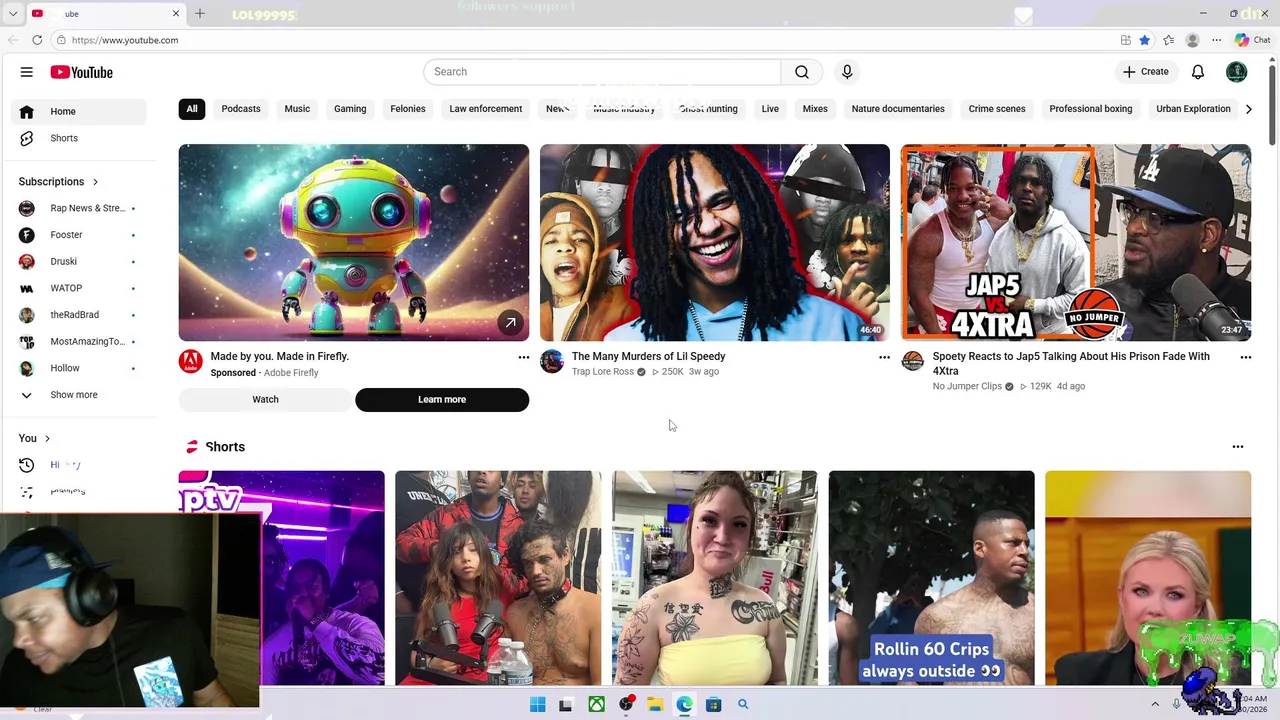The height and width of the screenshot is (720, 1280).
Task: Open Windows Start menu
Action: [x=538, y=705]
